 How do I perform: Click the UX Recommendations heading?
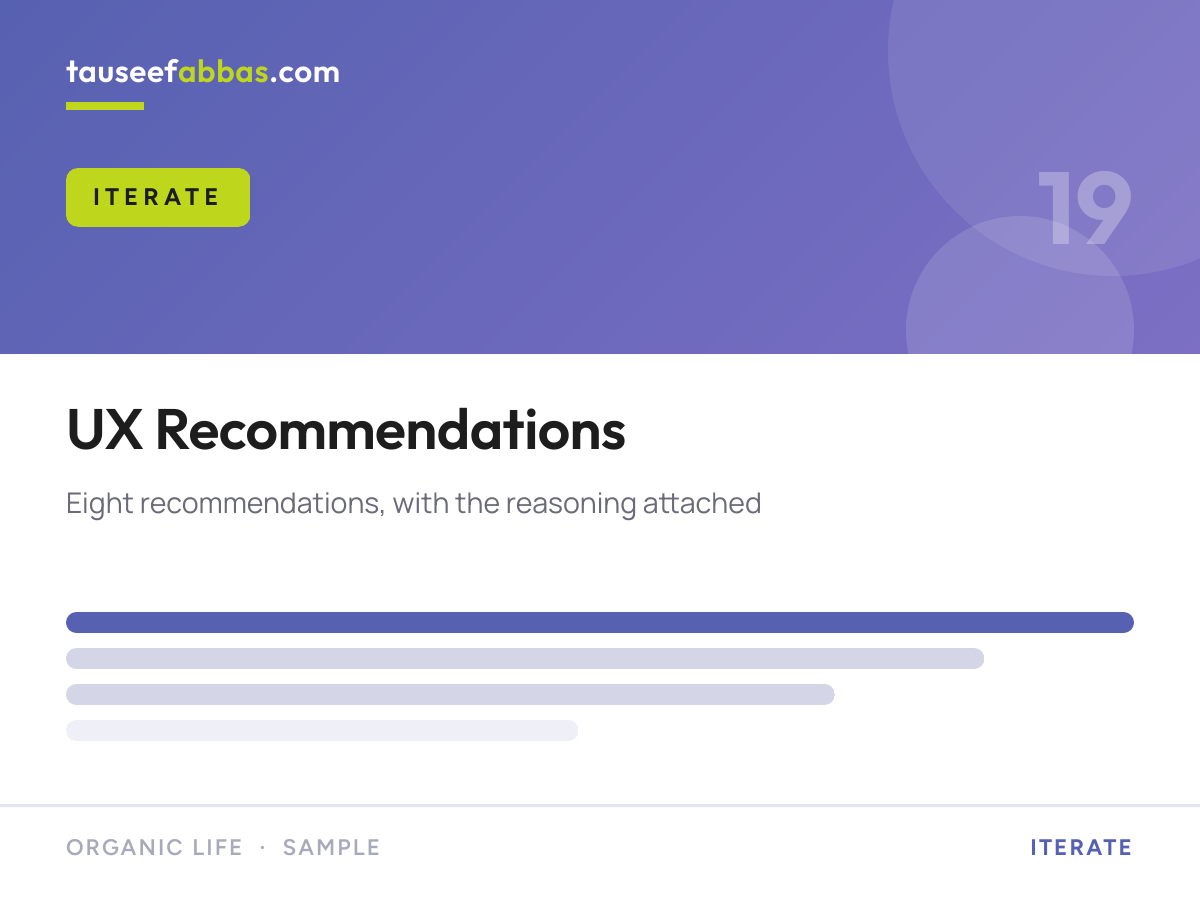click(346, 430)
